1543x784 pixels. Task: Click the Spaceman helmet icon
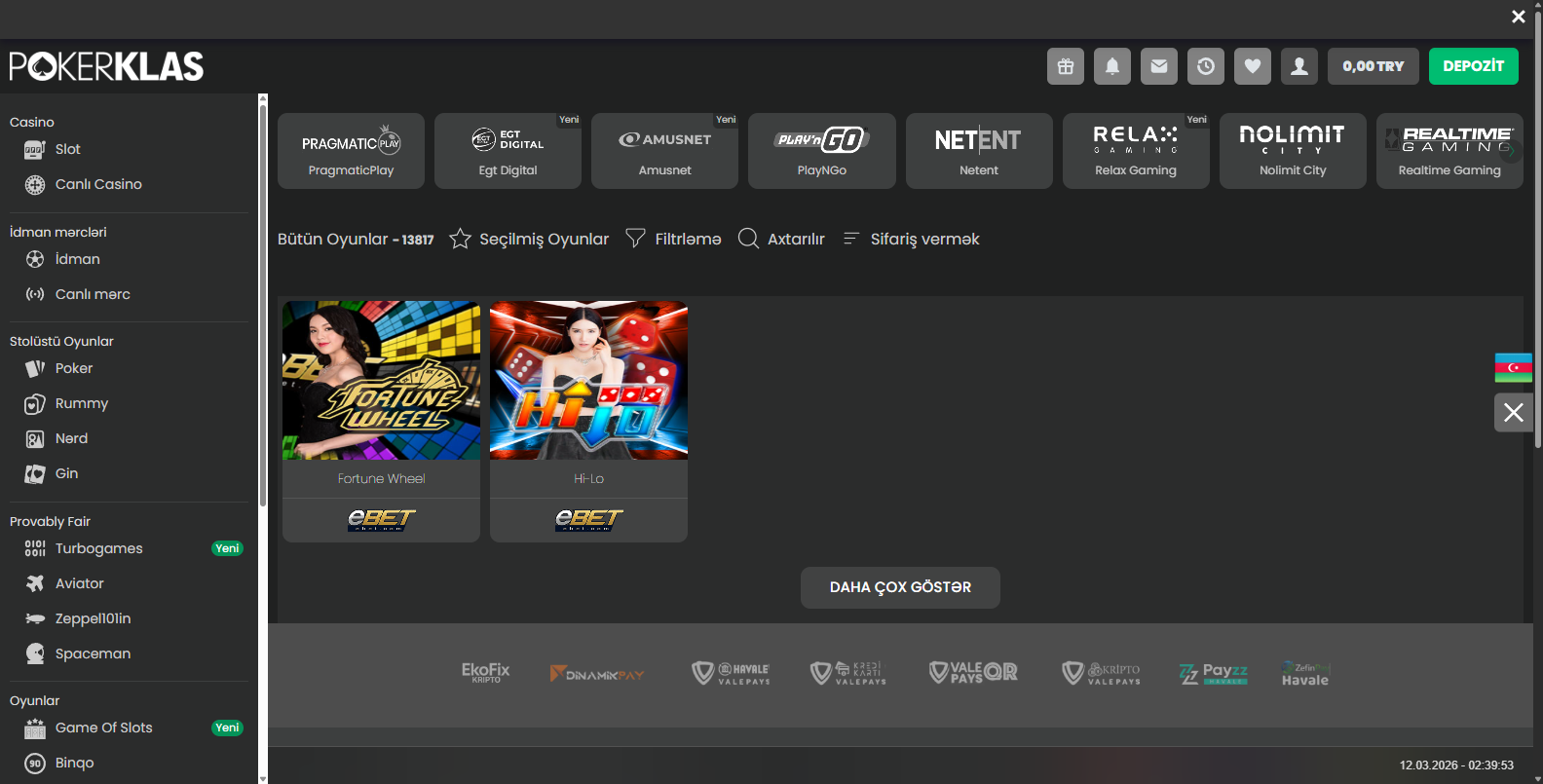(x=35, y=653)
